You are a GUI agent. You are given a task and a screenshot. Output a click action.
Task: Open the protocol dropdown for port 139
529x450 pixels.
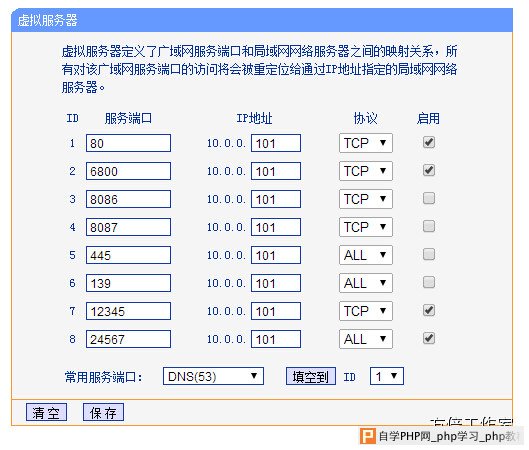pos(366,283)
